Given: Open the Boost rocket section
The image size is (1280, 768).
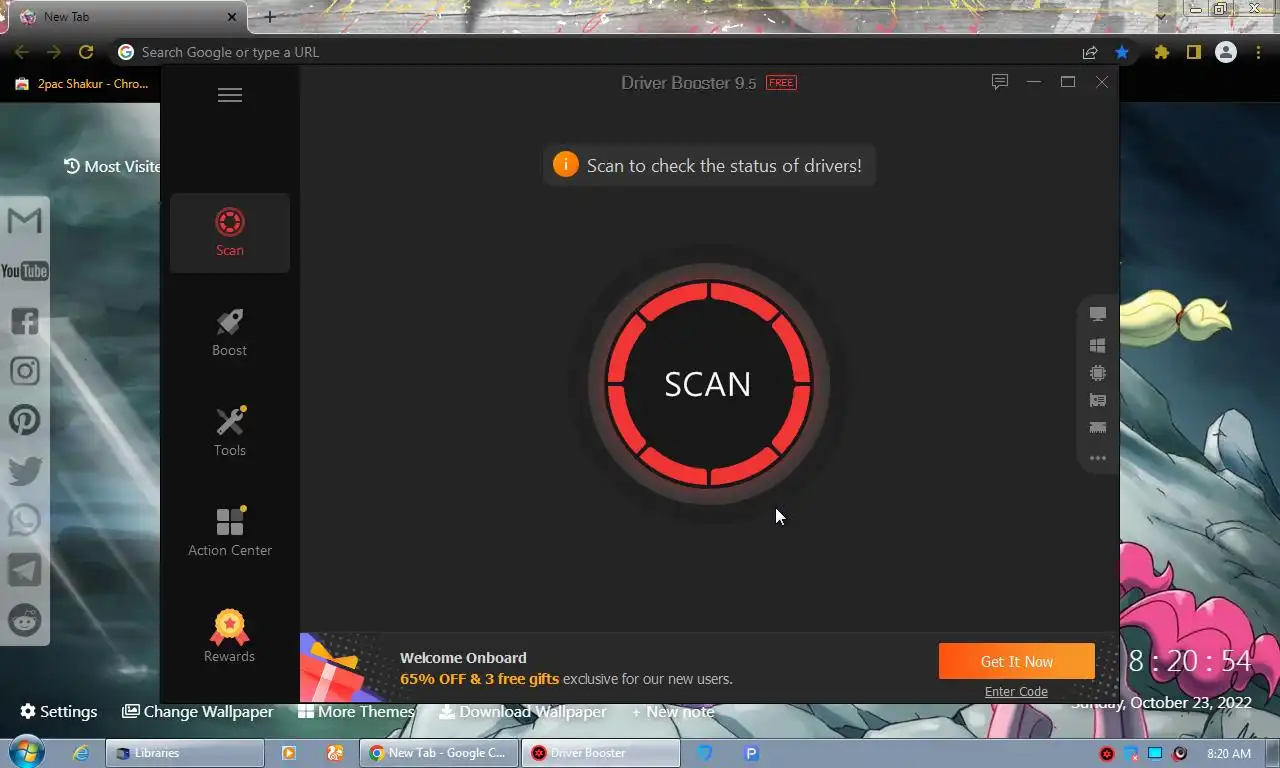Looking at the screenshot, I should click(x=230, y=333).
